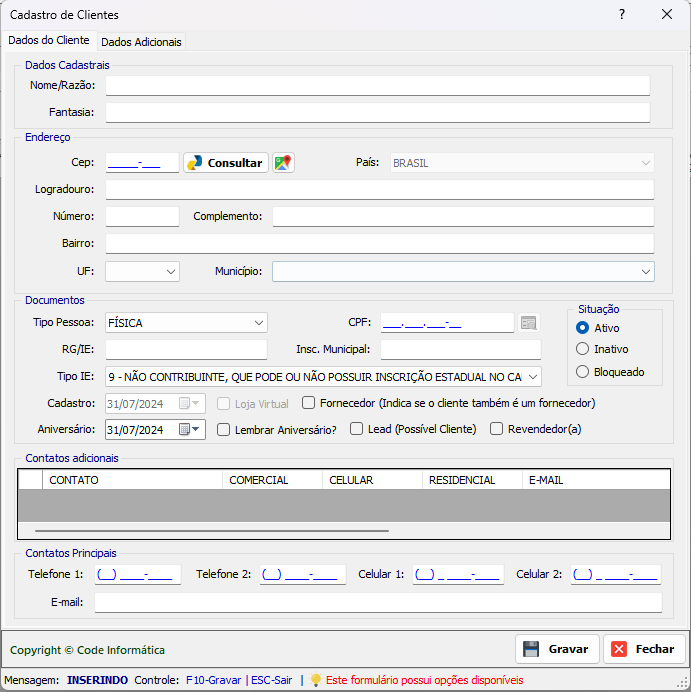
Task: Click 'Este formulário possui opções disponíveis' message
Action: (424, 680)
